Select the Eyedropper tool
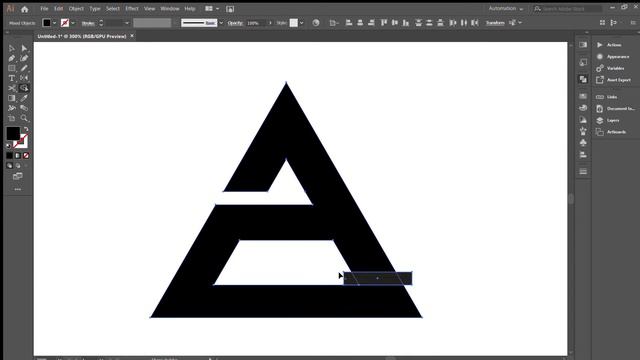Viewport: 640px width, 360px height. [24, 98]
